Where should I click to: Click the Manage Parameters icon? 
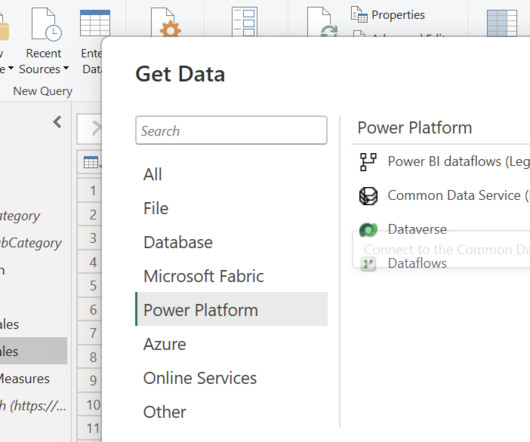pos(244,21)
